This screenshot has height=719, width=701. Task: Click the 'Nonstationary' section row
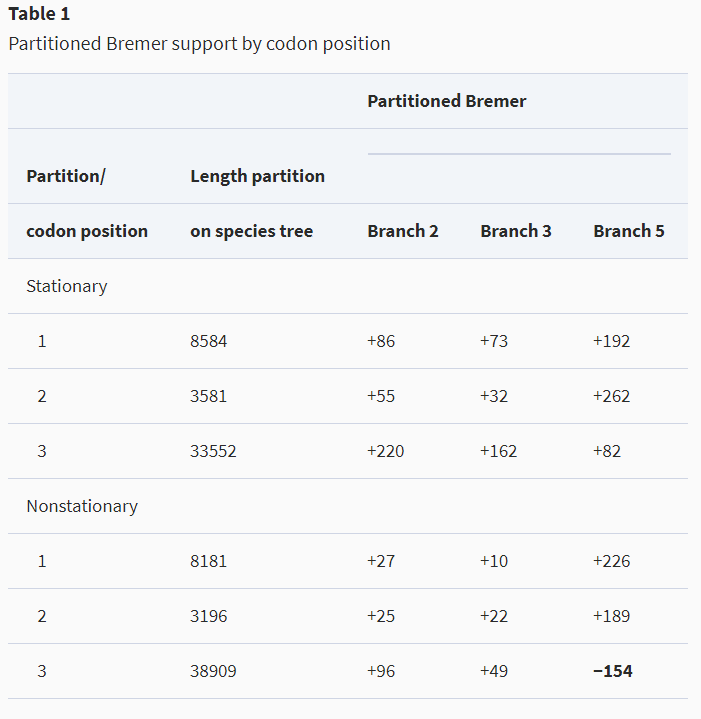tap(348, 506)
